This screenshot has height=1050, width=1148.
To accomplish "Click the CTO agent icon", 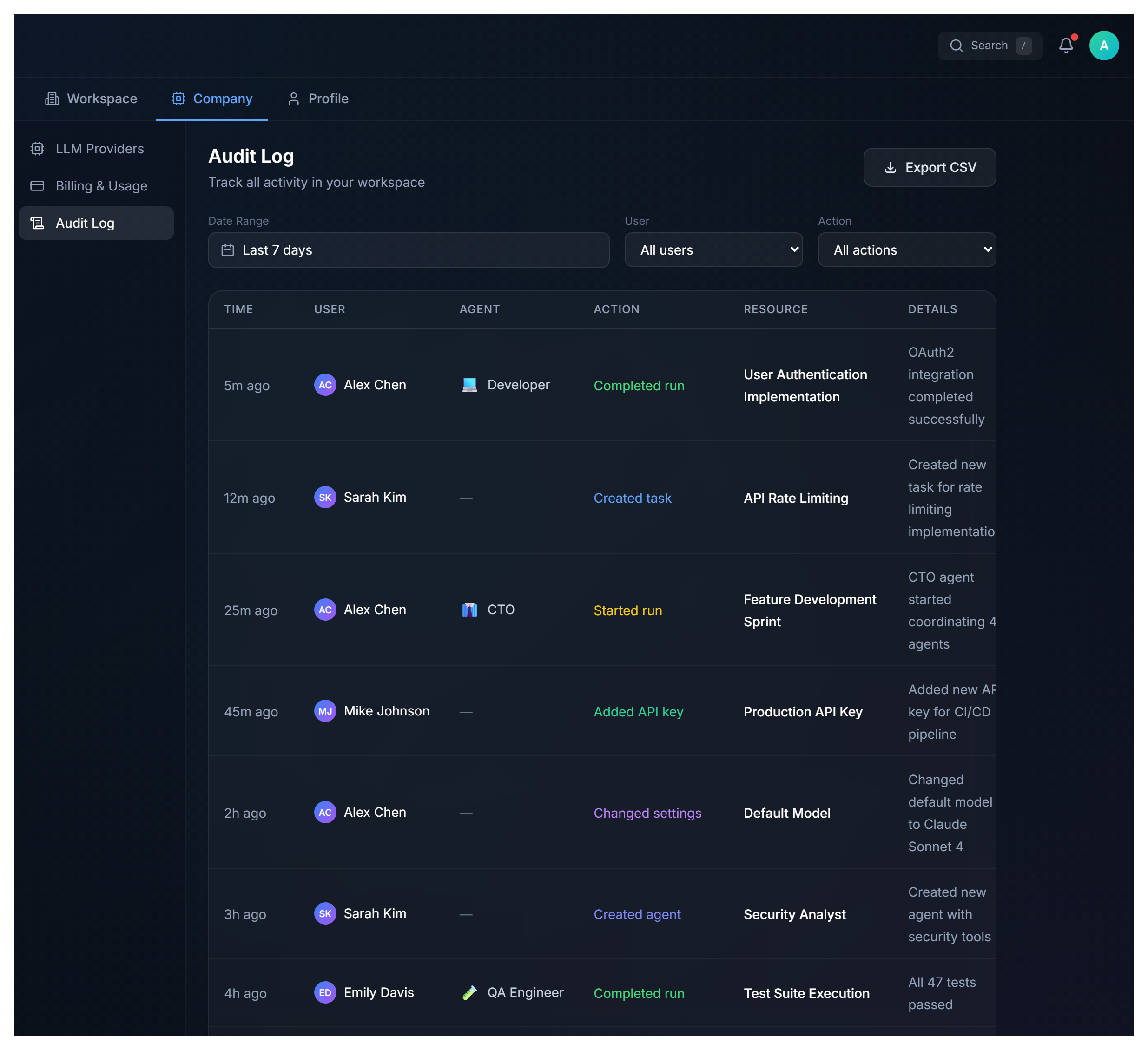I will 469,610.
